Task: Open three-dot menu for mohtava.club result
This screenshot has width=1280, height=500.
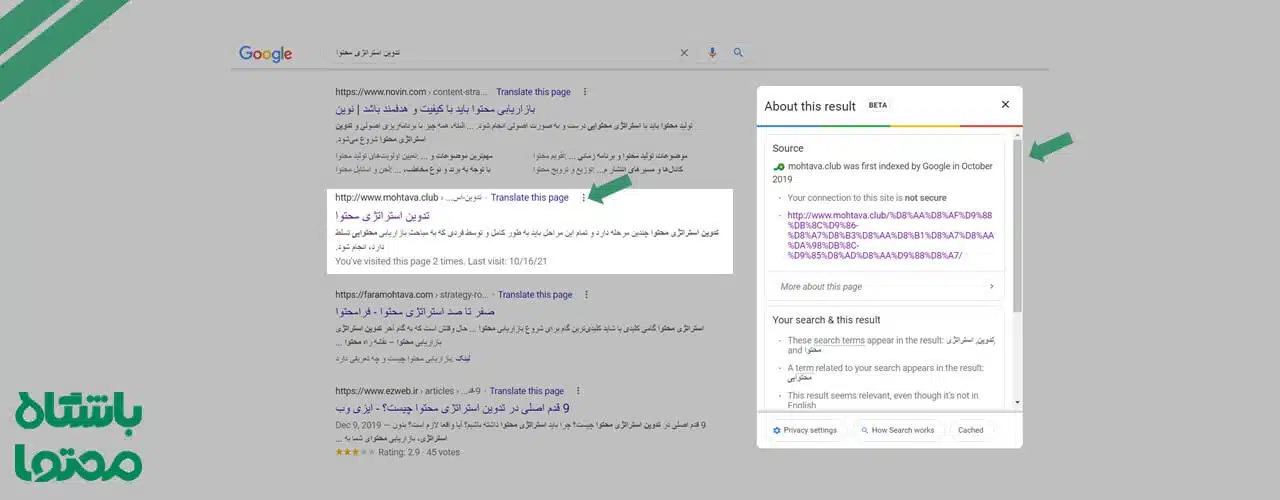Action: point(583,198)
